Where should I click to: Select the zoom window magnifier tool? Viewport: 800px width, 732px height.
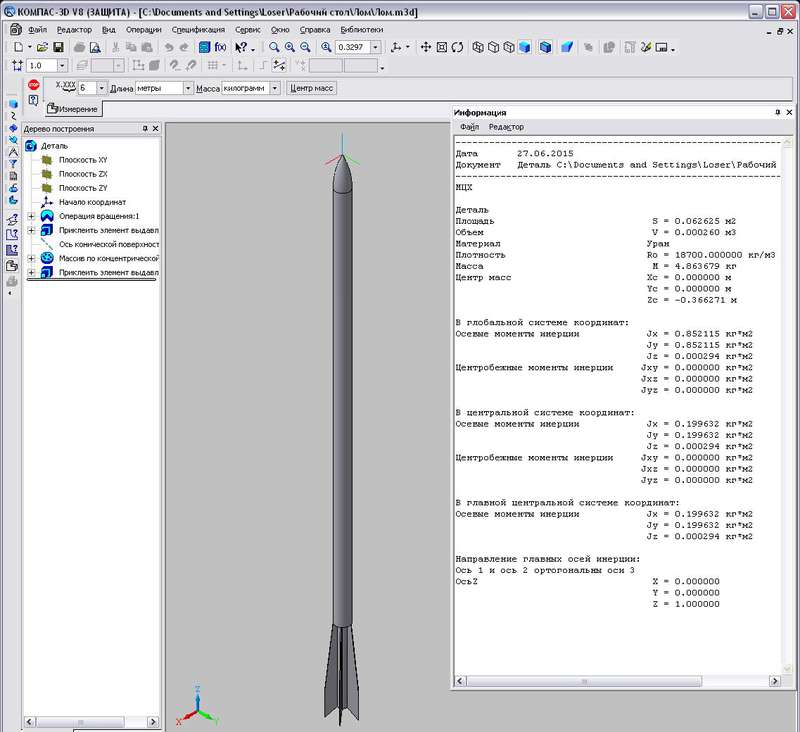(x=274, y=47)
